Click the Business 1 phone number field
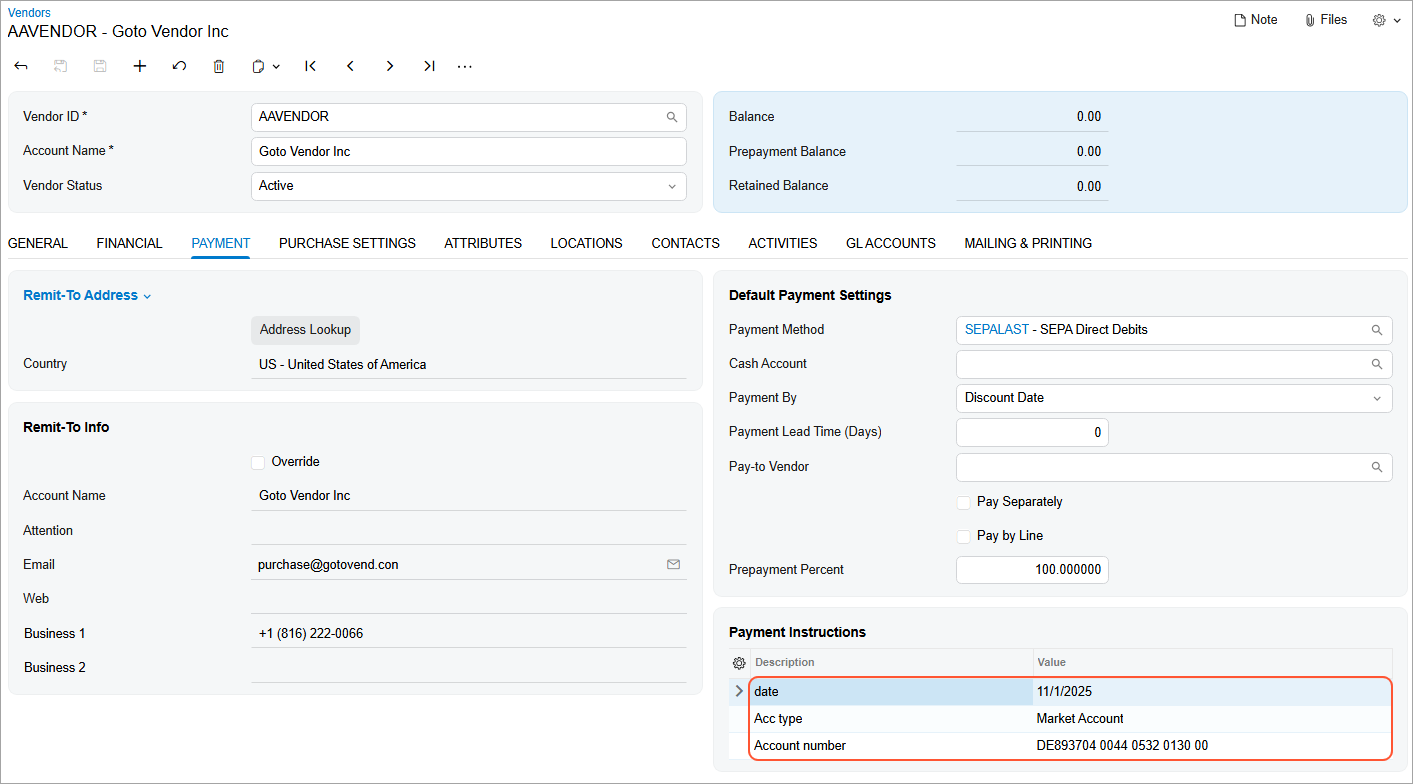This screenshot has width=1413, height=784. click(x=469, y=634)
